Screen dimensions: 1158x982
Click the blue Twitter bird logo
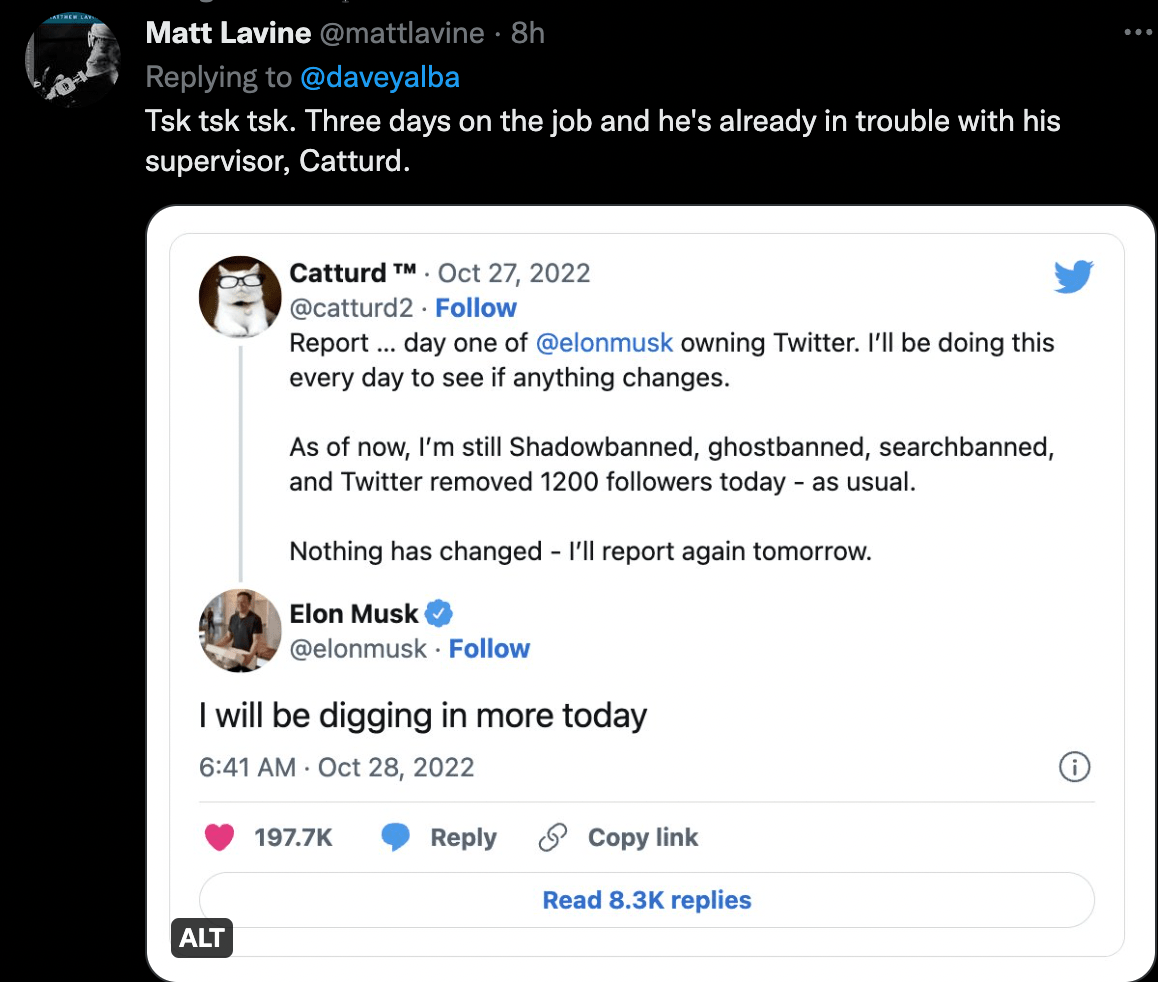coord(1074,277)
